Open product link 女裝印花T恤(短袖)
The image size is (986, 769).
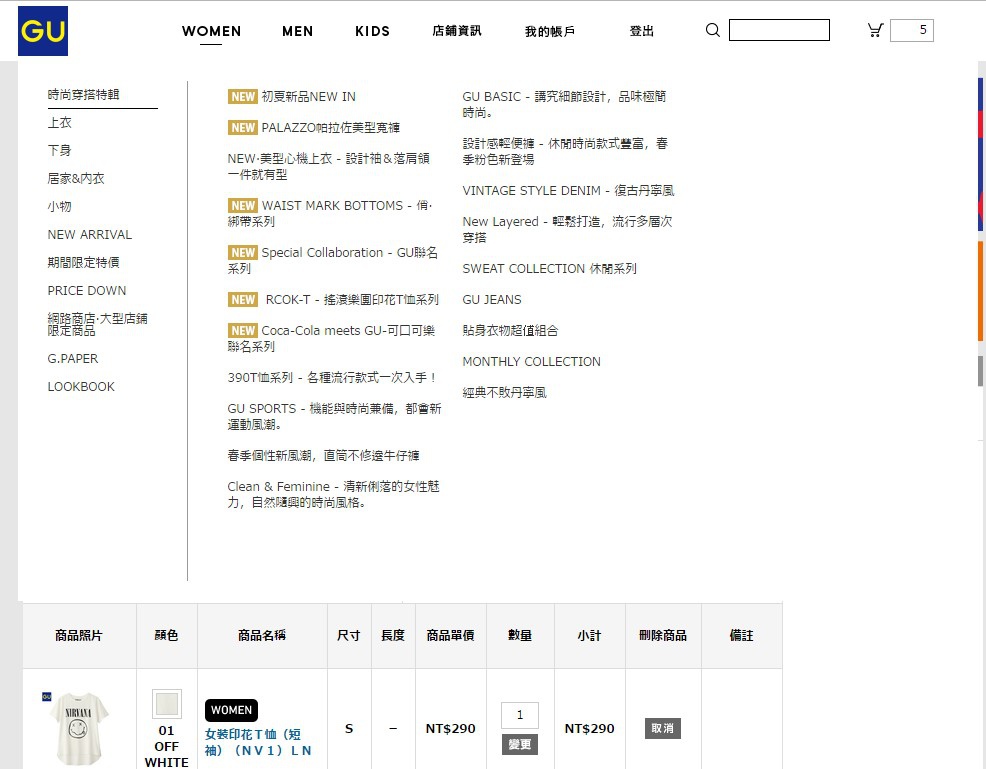pyautogui.click(x=258, y=742)
